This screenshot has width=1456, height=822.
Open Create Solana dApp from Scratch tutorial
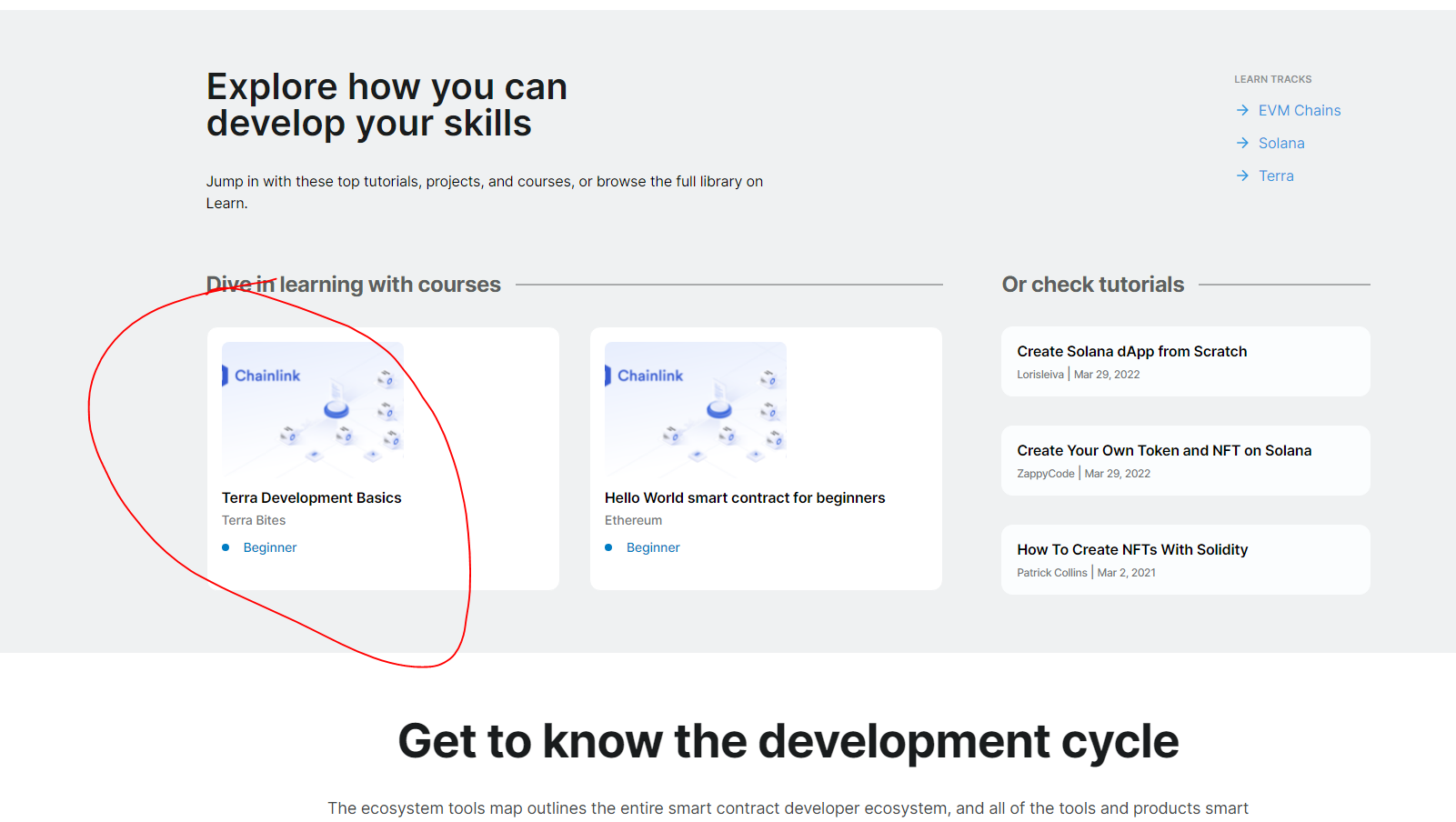point(1132,351)
